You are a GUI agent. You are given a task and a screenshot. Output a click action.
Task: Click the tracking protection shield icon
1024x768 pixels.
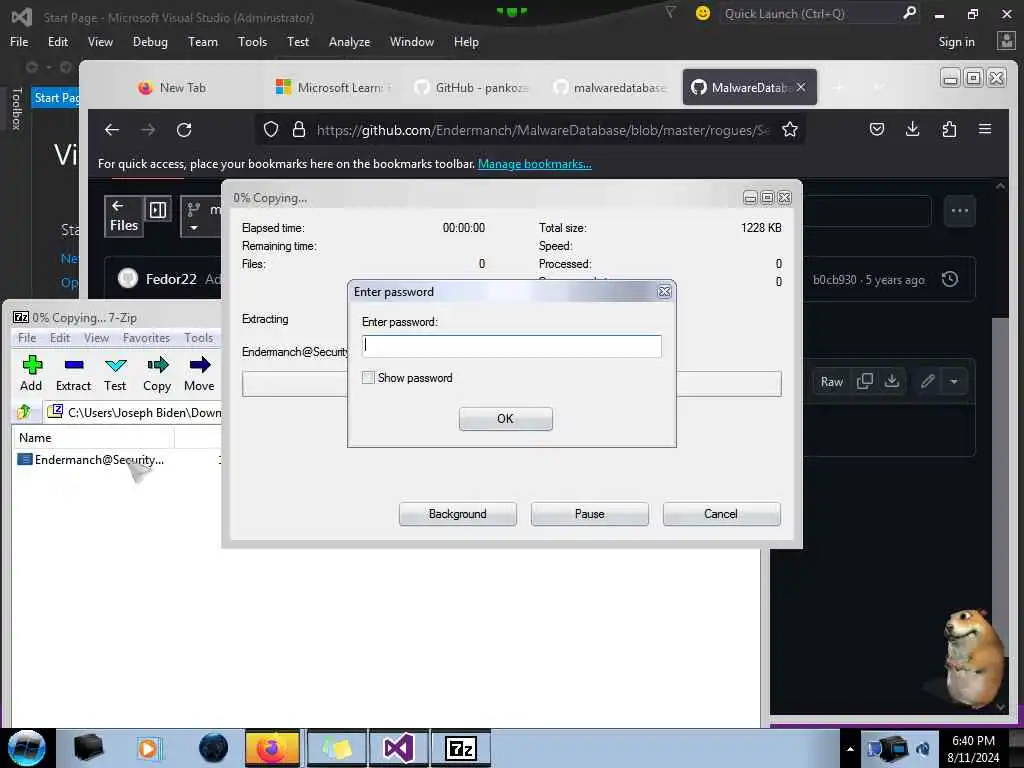point(271,130)
